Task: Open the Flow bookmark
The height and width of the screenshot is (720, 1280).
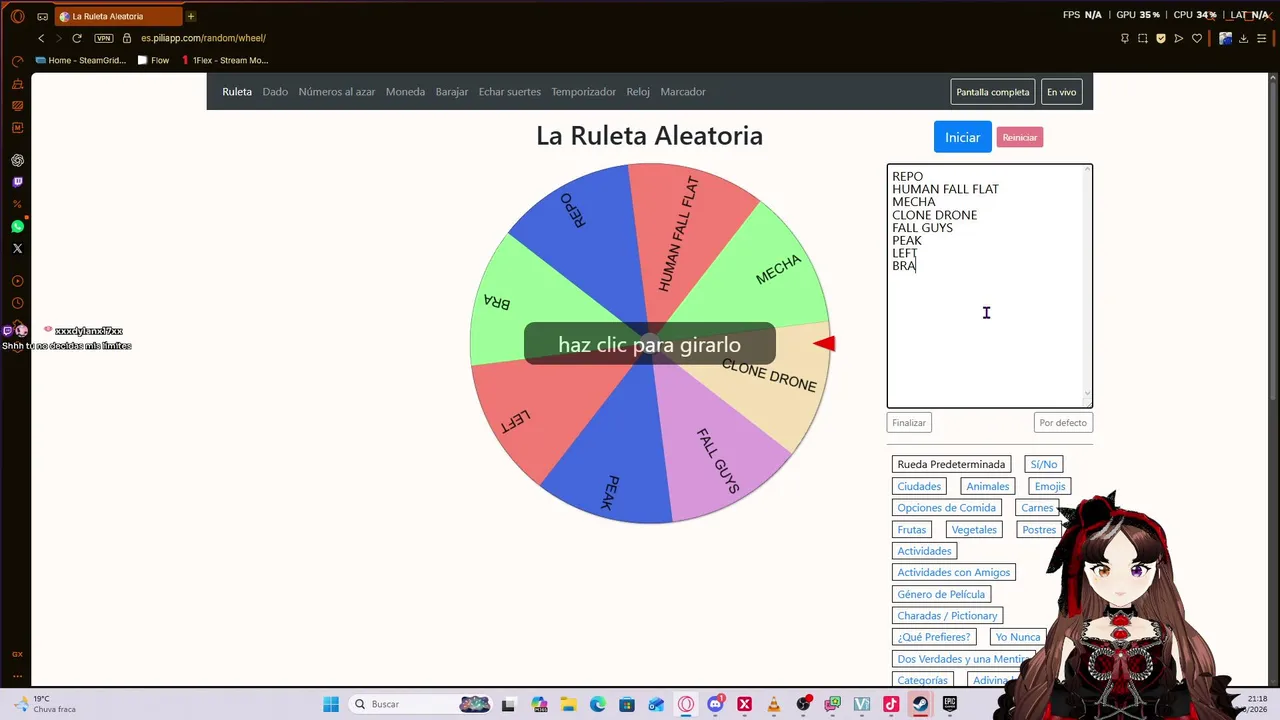Action: pyautogui.click(x=153, y=60)
